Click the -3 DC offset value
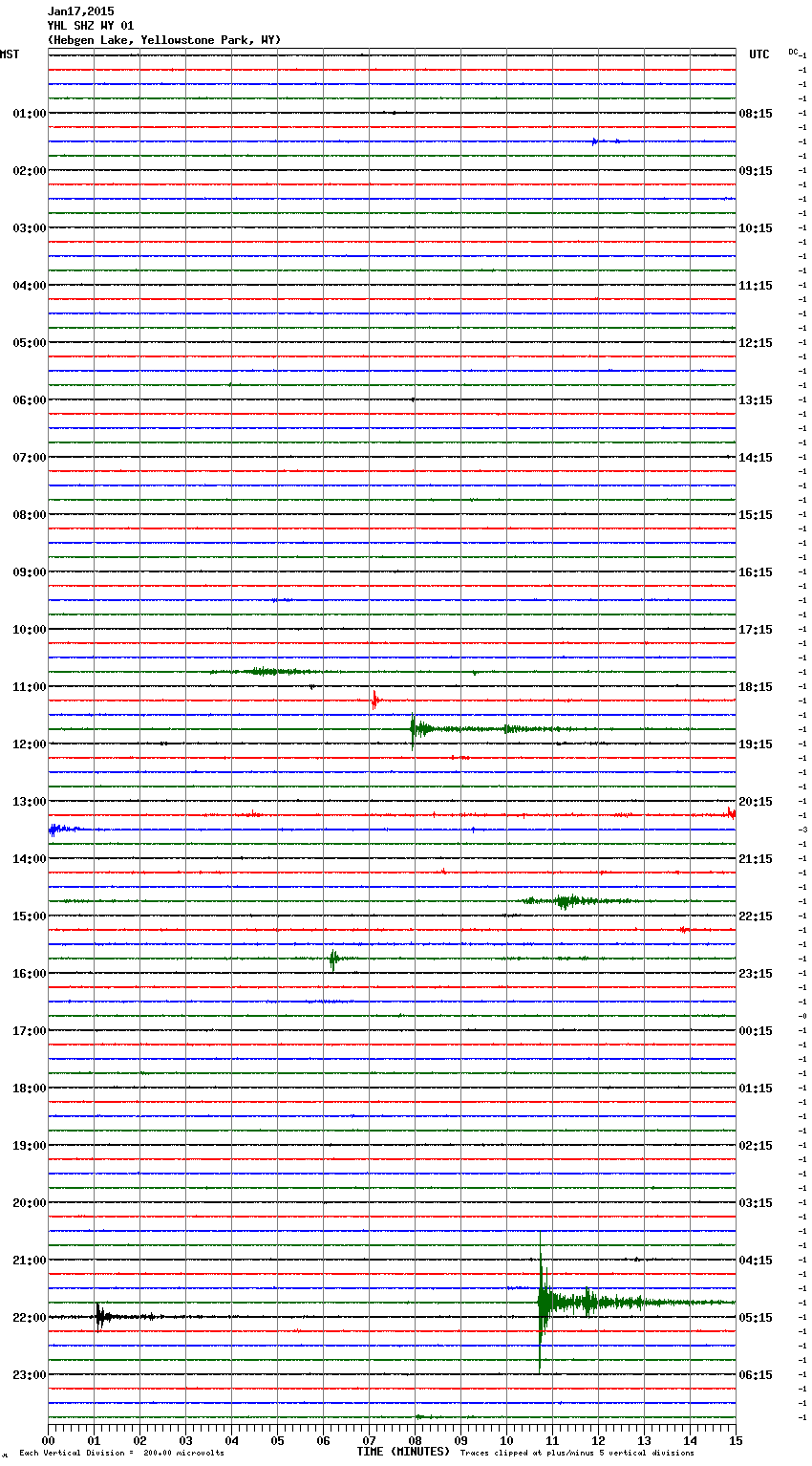Image resolution: width=812 pixels, height=1466 pixels. [802, 830]
